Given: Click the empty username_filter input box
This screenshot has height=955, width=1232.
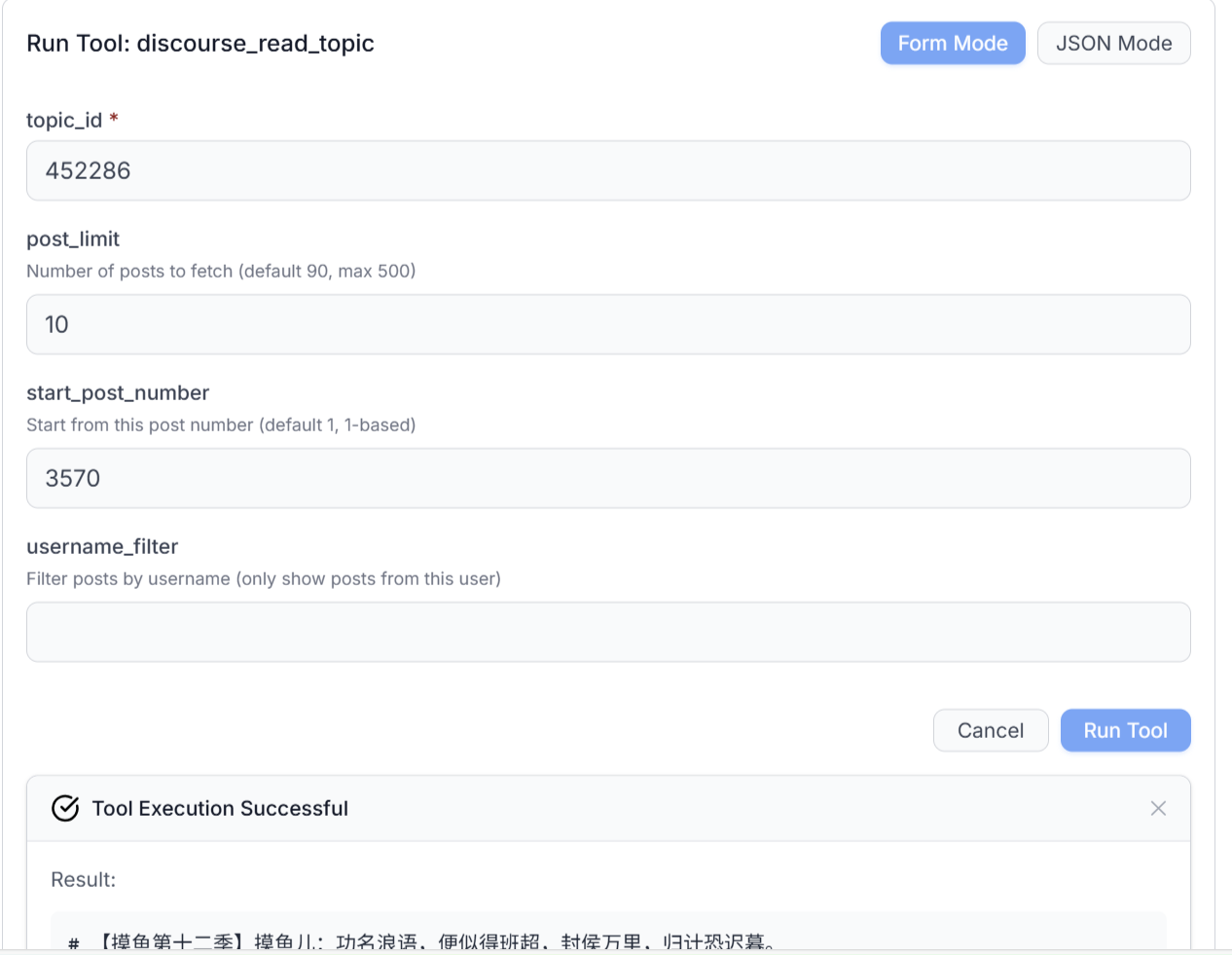Looking at the screenshot, I should 607,633.
